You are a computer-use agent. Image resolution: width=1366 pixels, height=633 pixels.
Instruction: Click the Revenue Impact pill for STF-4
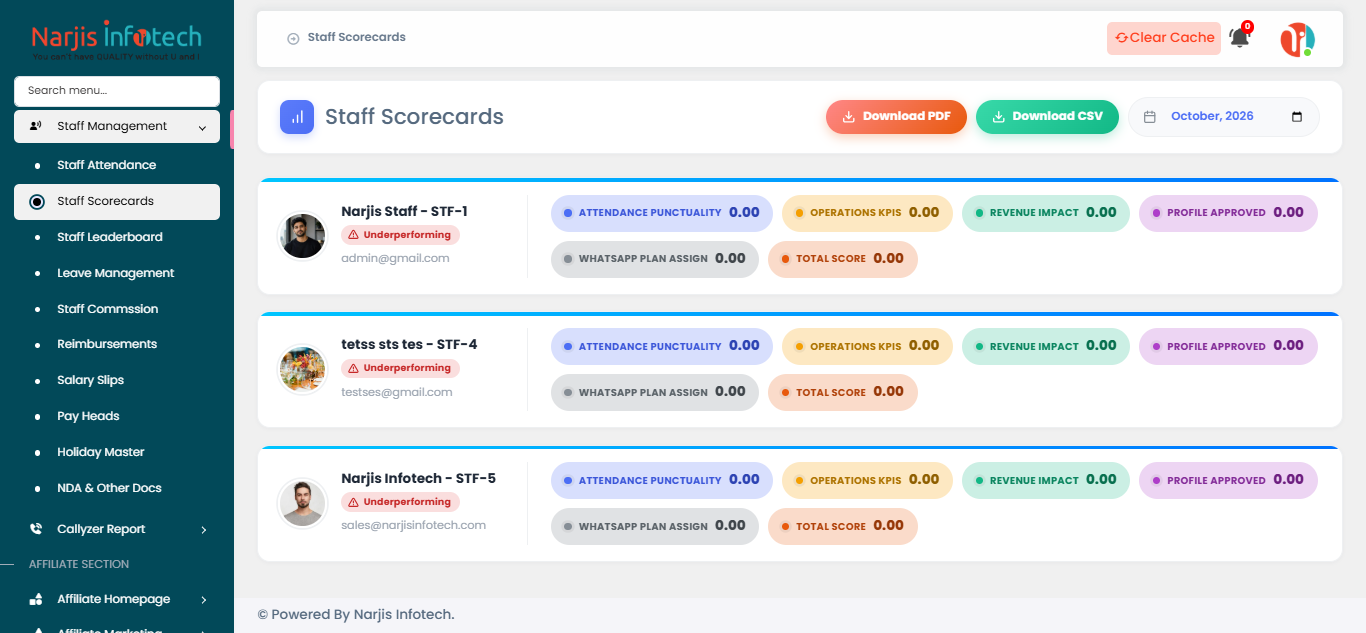point(1046,346)
